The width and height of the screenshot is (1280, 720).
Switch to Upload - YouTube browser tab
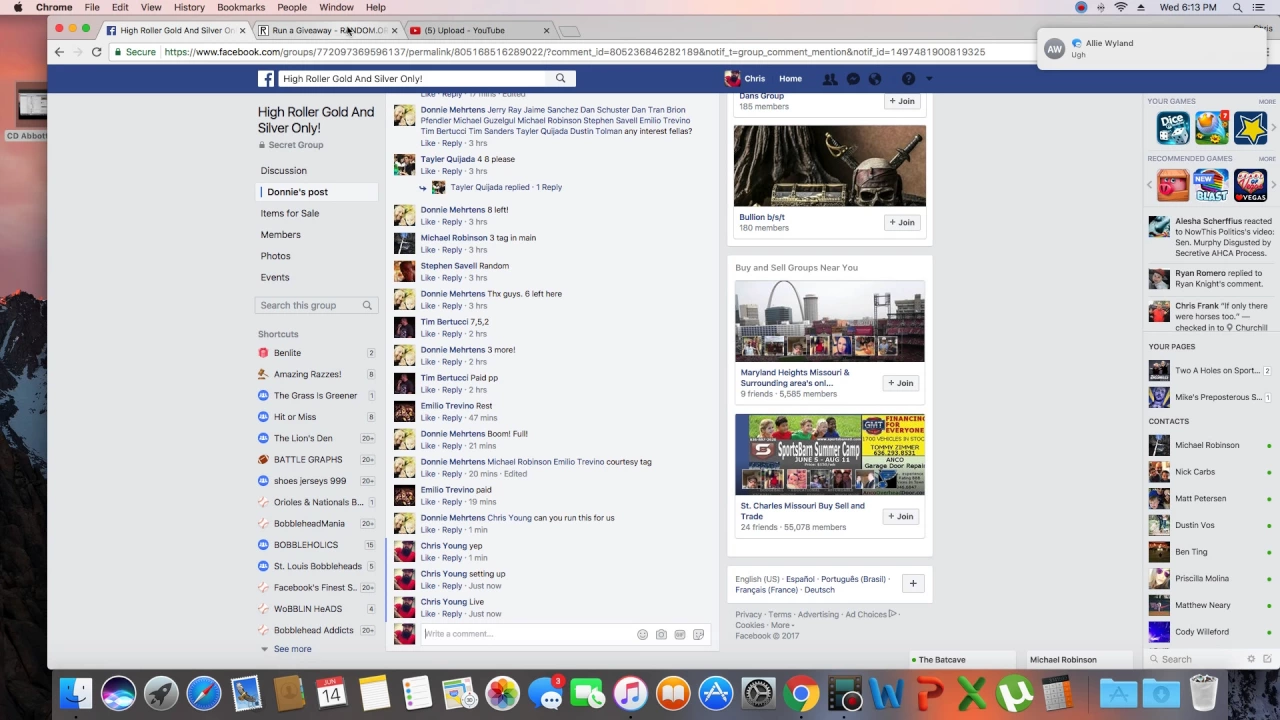tap(478, 30)
